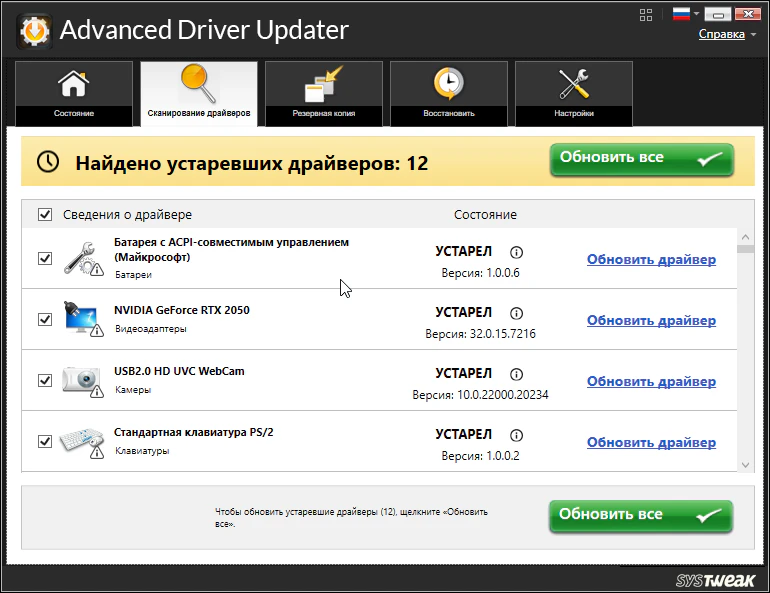
Task: Deselect the standard PS/2 keyboard driver checkbox
Action: [45, 441]
